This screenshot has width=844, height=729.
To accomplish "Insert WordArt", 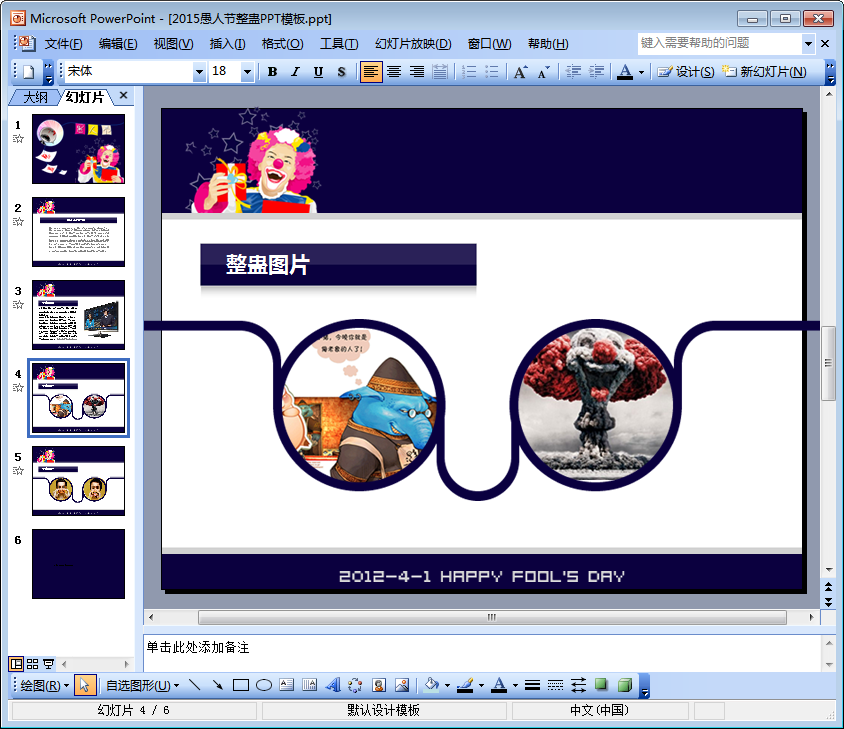I will click(333, 685).
